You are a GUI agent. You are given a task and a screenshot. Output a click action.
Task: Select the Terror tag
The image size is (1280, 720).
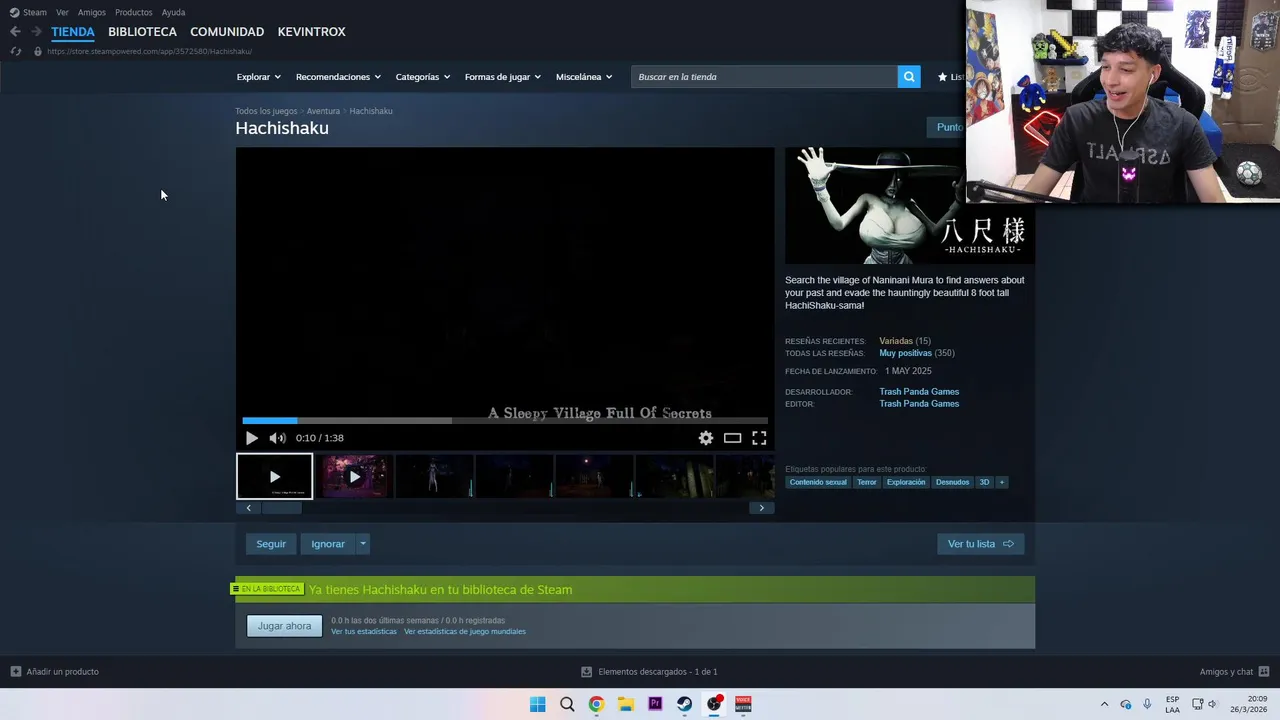point(867,482)
